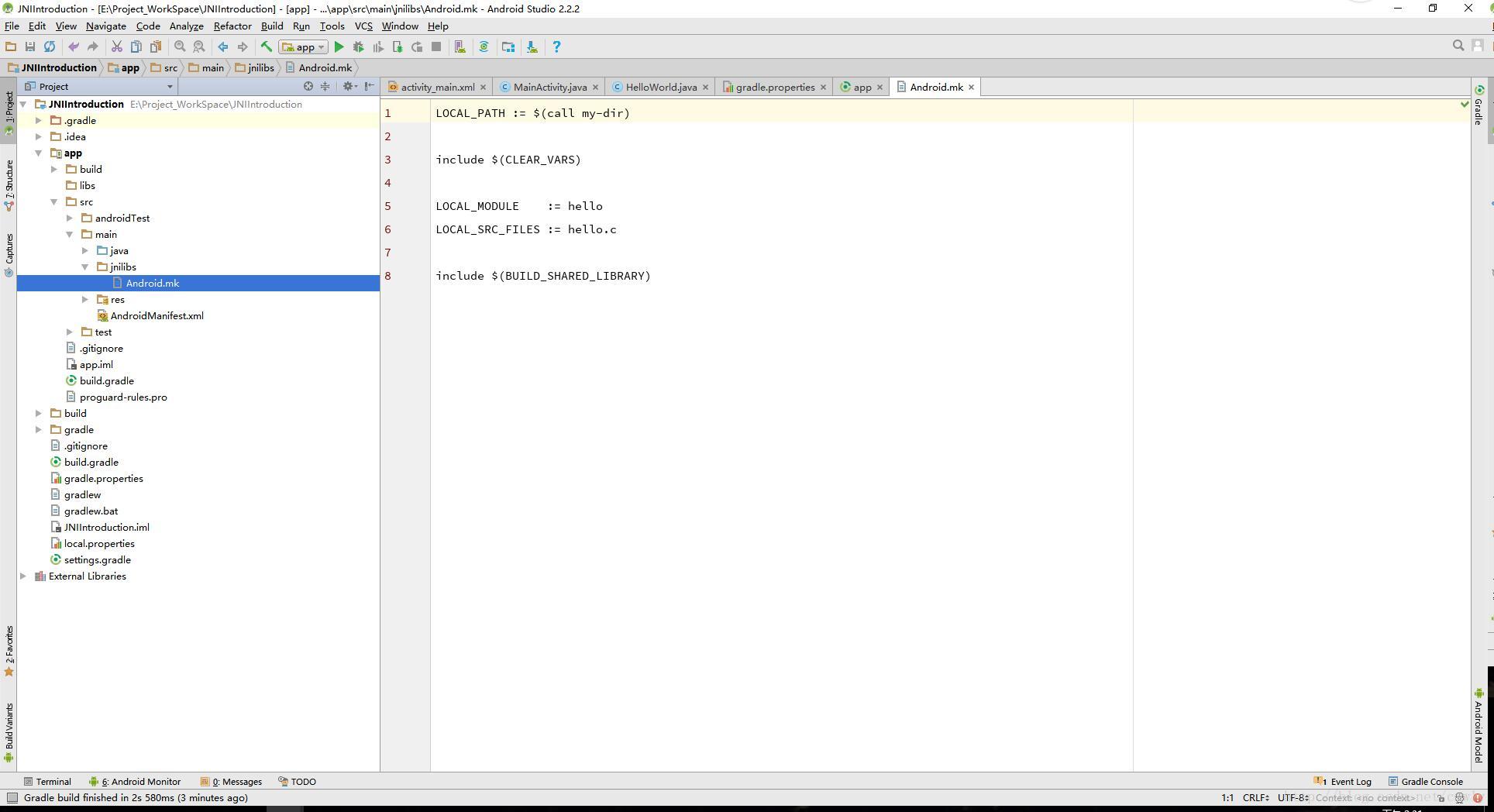Click the Cut scissors icon
The height and width of the screenshot is (812, 1494).
coord(117,46)
